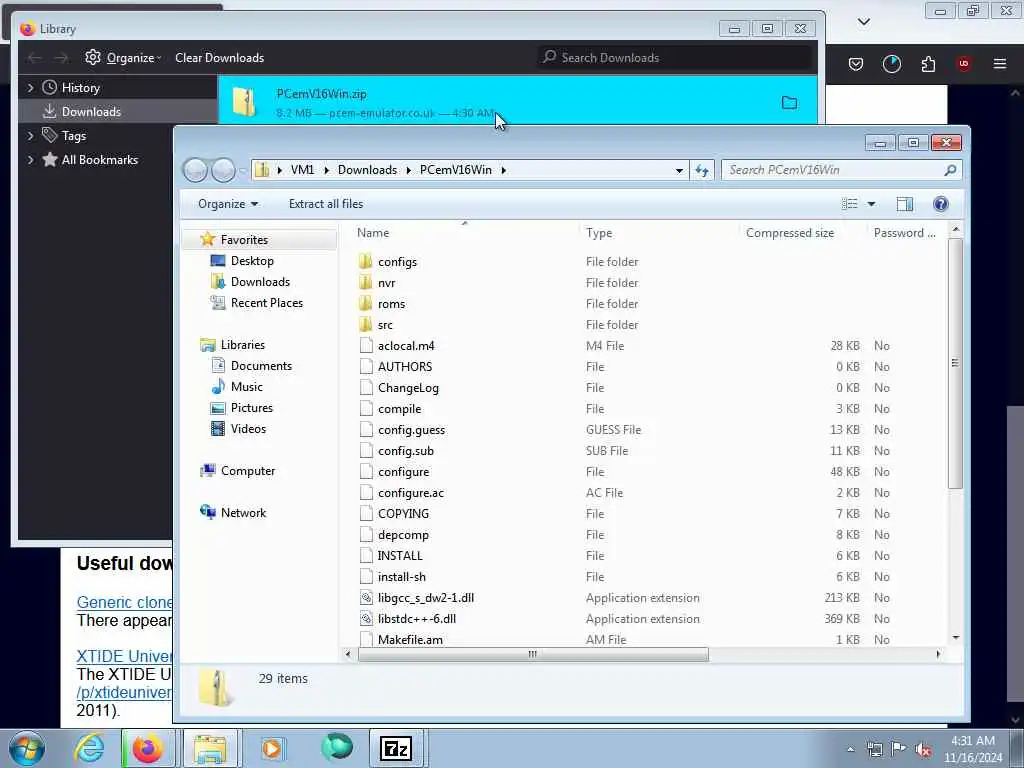Click Firefox Pocket save icon in browser toolbar
The height and width of the screenshot is (768, 1024).
click(856, 64)
